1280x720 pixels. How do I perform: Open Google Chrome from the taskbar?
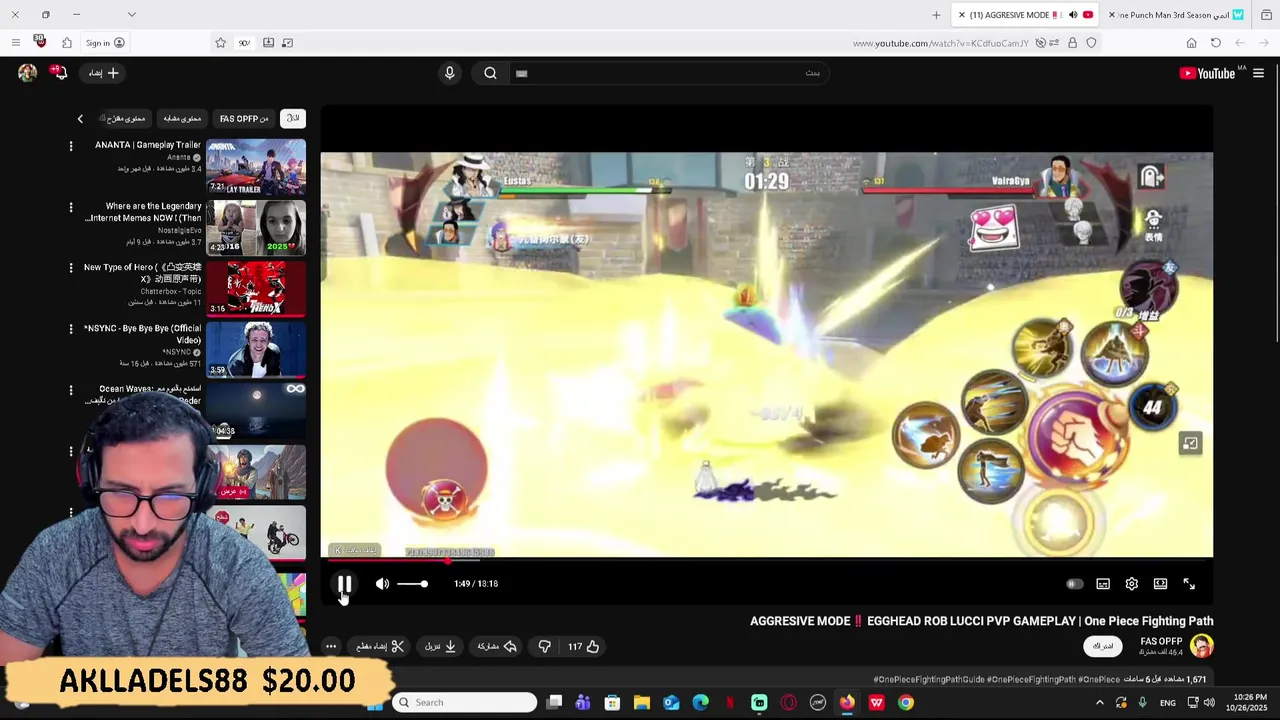click(906, 702)
